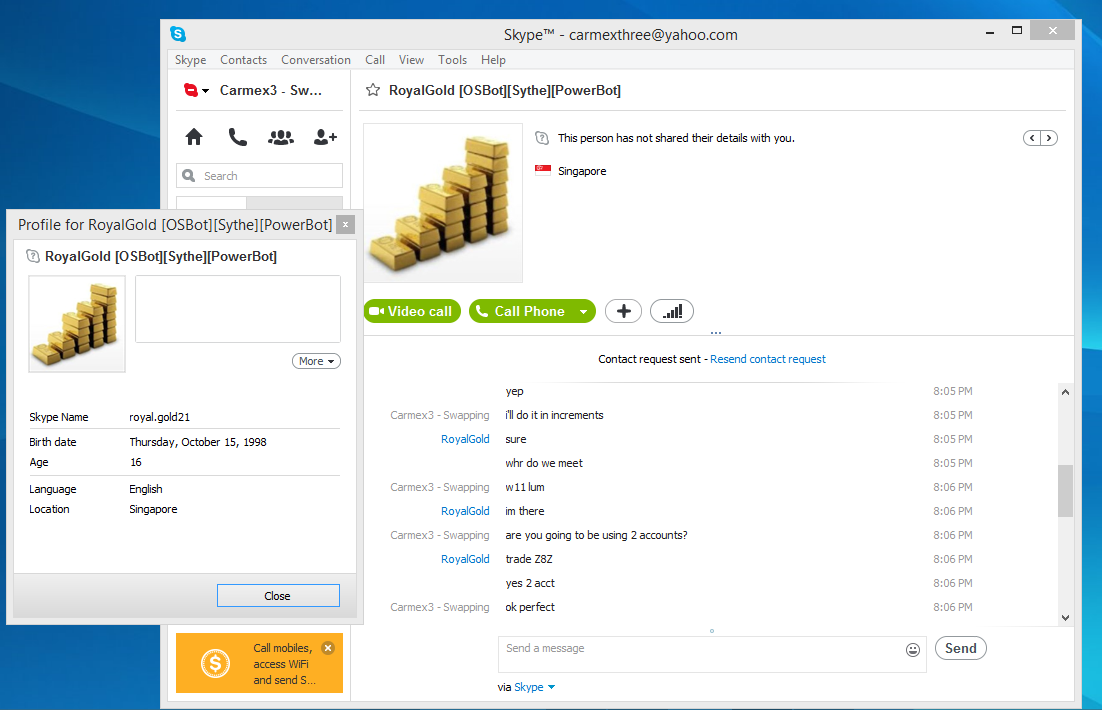Check call quality signal bars icon

pos(672,311)
